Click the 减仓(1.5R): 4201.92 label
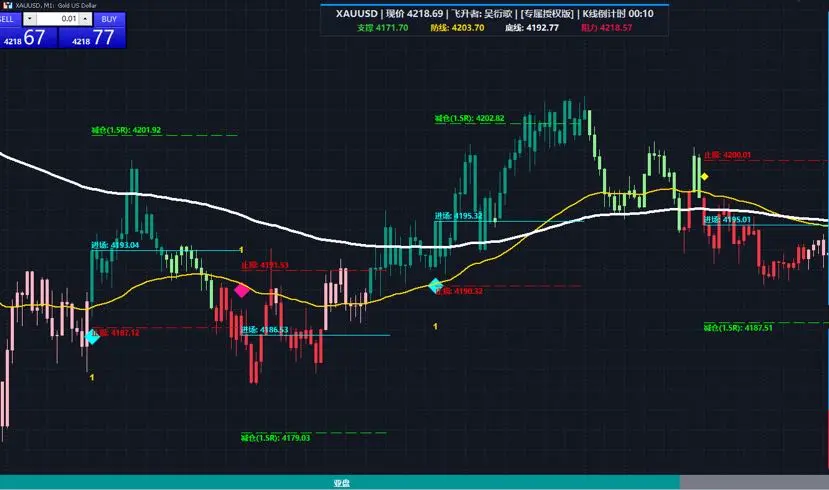This screenshot has height=490, width=829. [126, 130]
